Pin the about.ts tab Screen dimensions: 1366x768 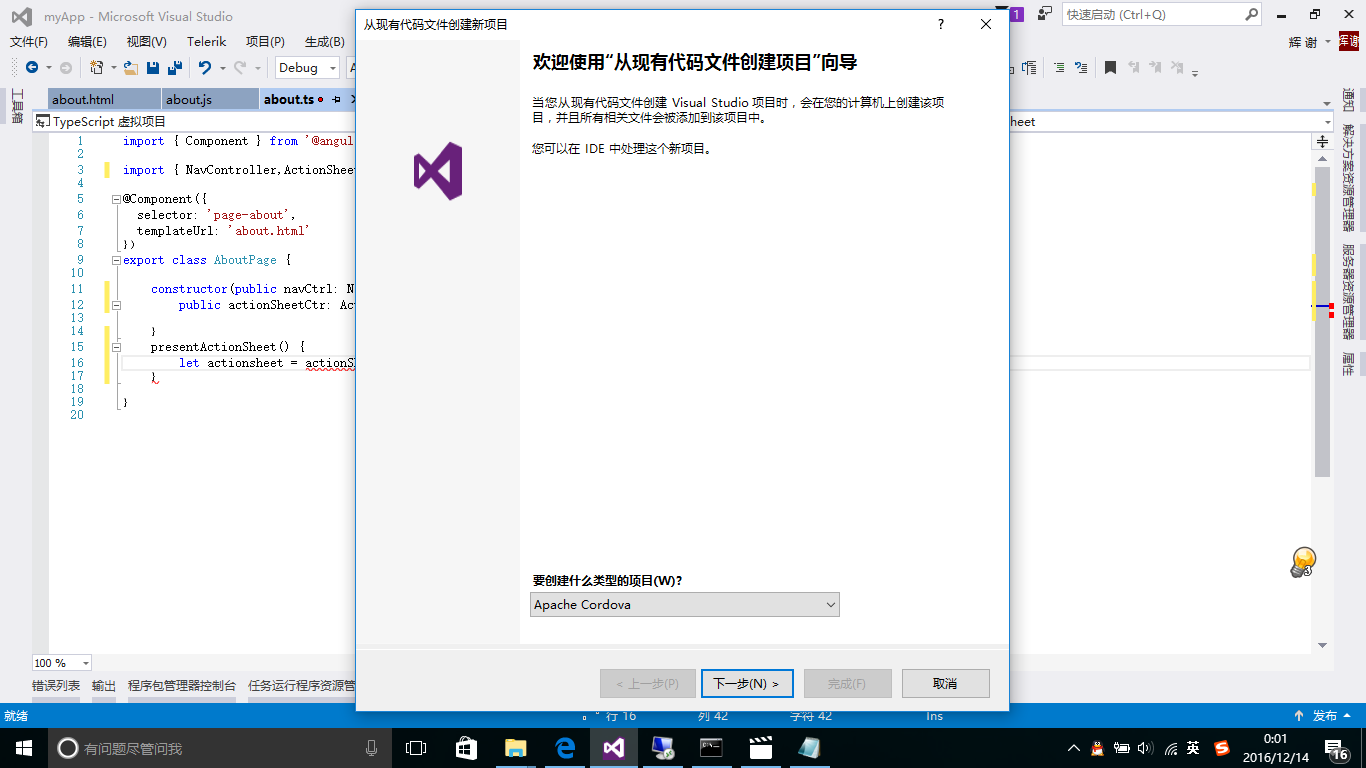click(x=336, y=100)
